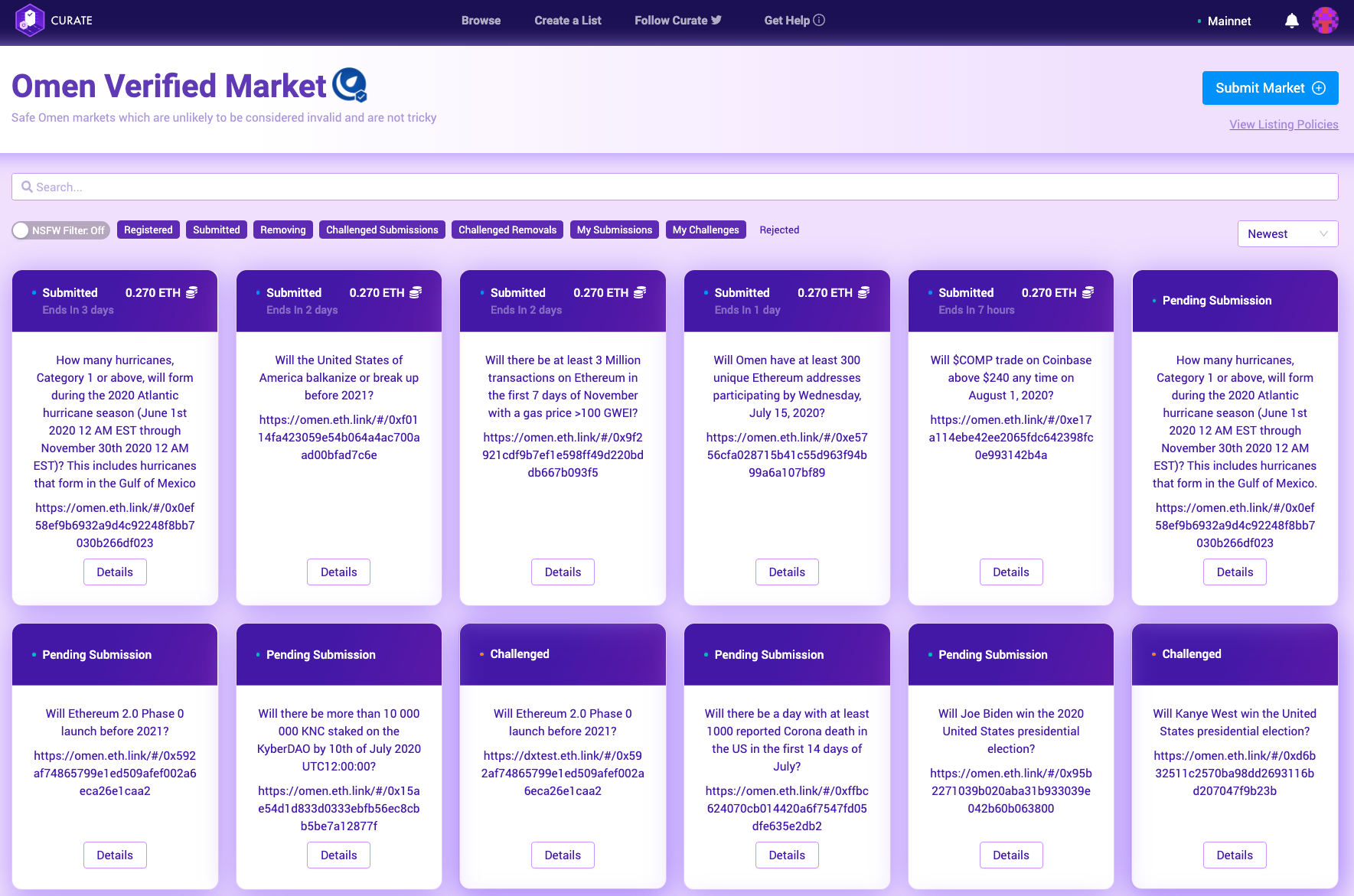Open Details for the $COMP Coinbase market

pos(1011,572)
